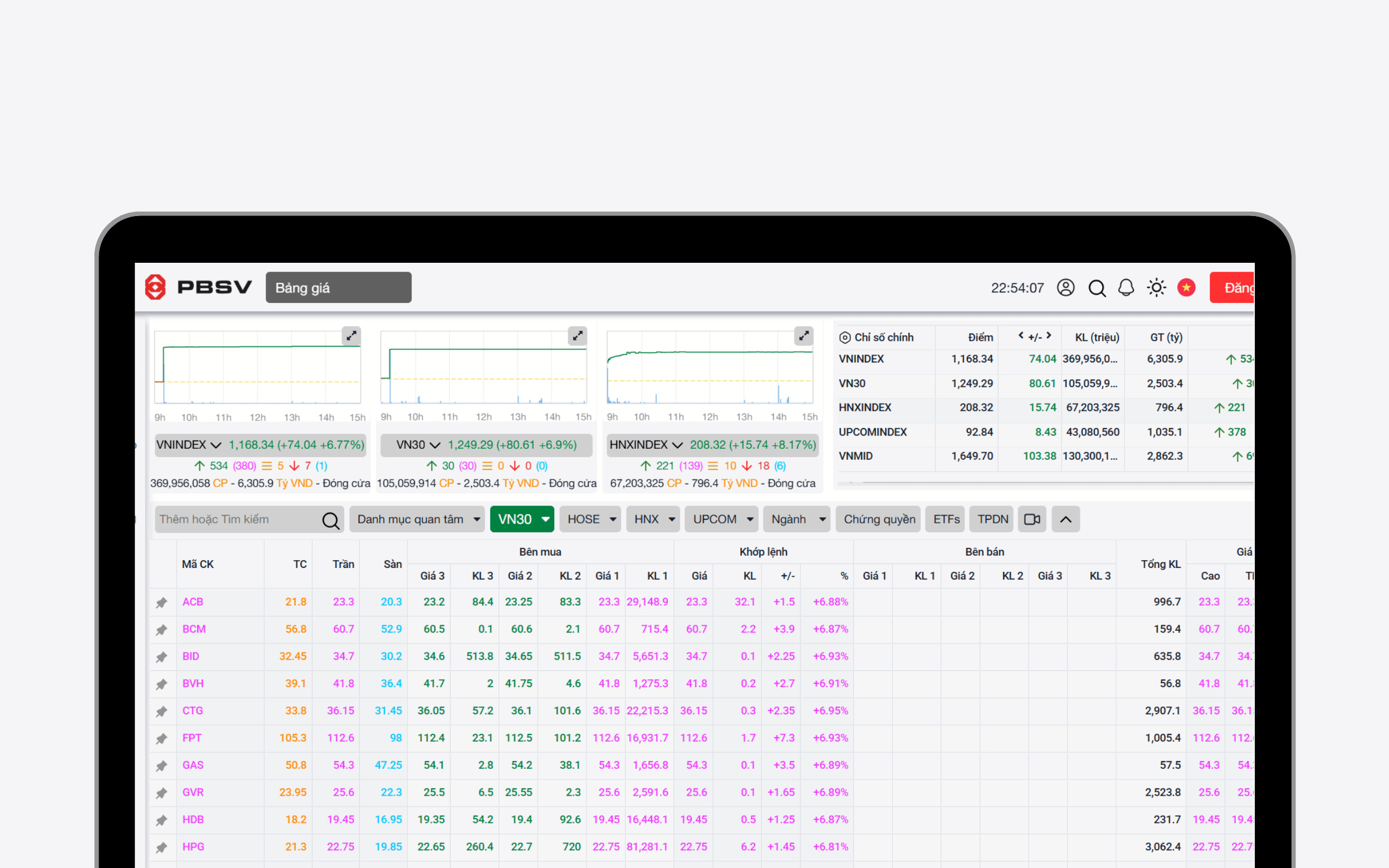Click the red Đăng login button
Image resolution: width=1389 pixels, height=868 pixels.
(1234, 288)
